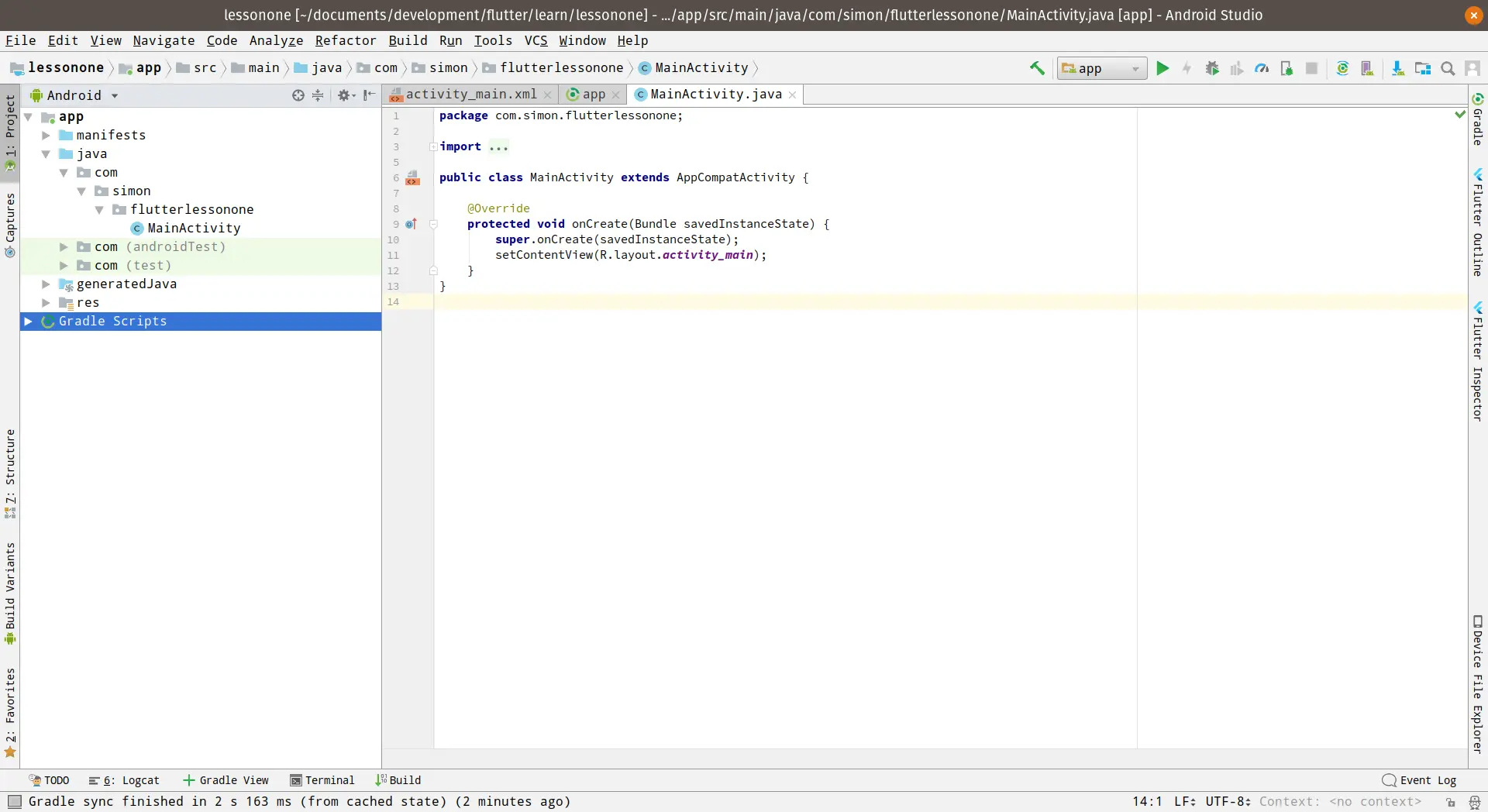
Task: Expand the Gradle Scripts tree node
Action: point(29,322)
